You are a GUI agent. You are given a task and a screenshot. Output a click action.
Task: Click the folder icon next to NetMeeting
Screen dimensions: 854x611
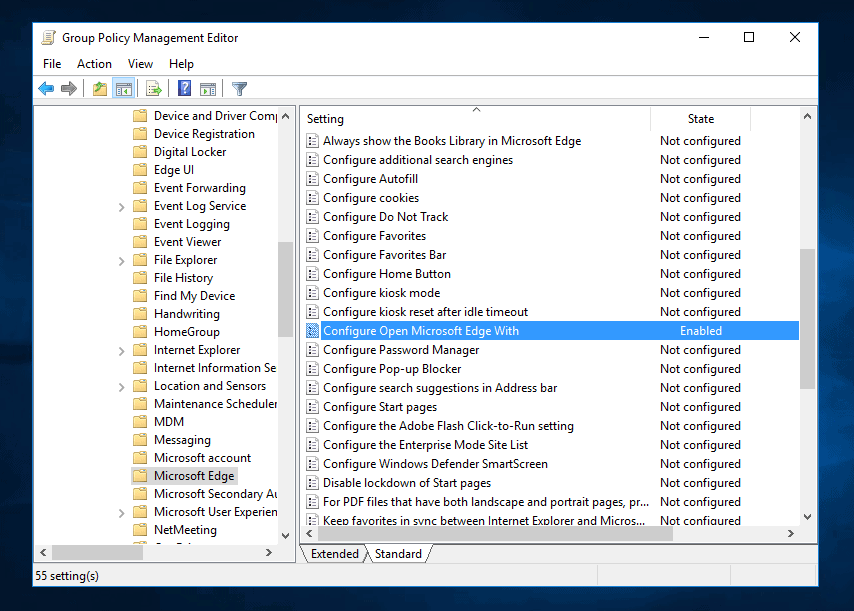[141, 529]
